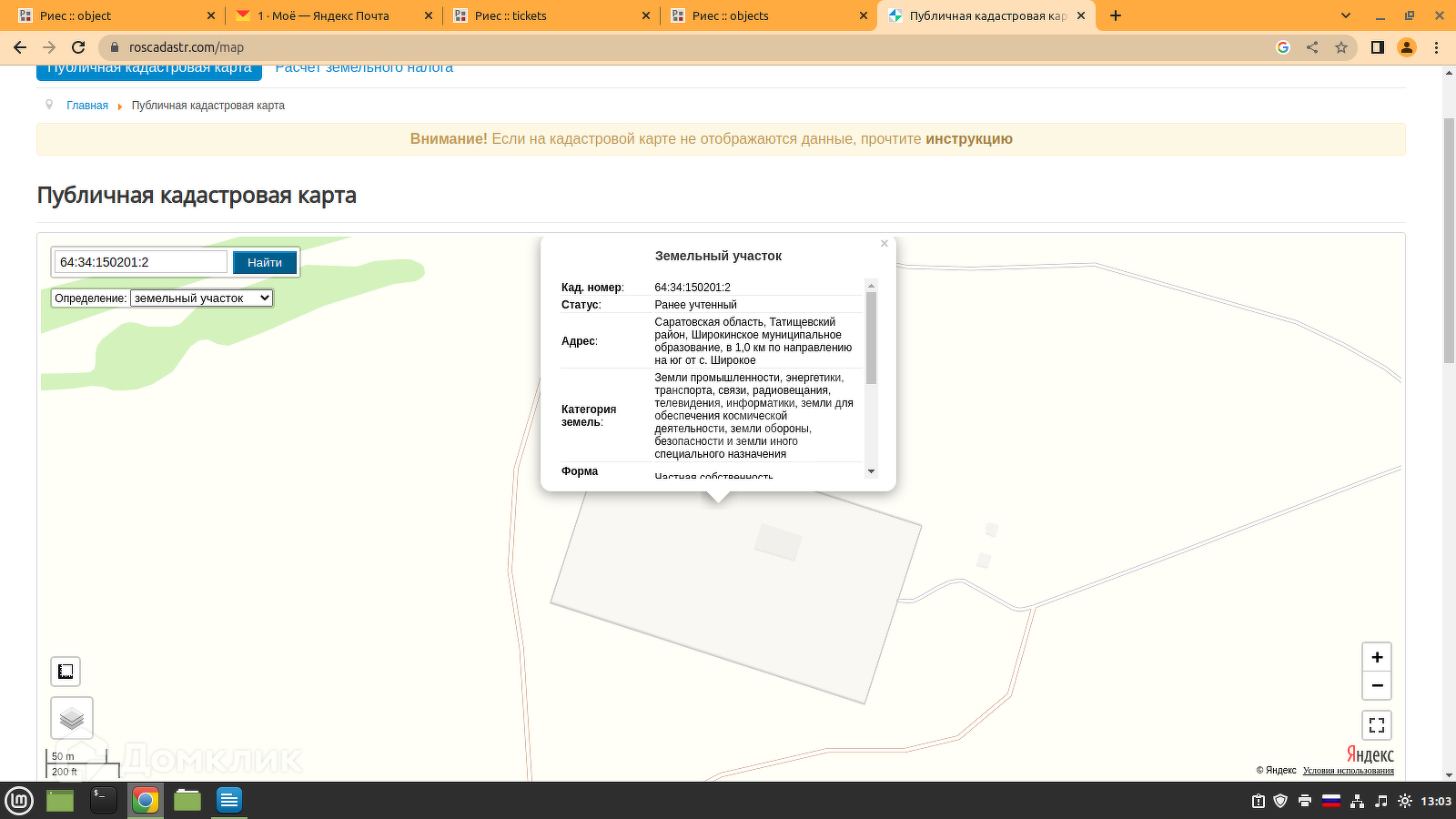Open the инструкцию link in the notice
Screen dimensions: 1456x819
(969, 139)
